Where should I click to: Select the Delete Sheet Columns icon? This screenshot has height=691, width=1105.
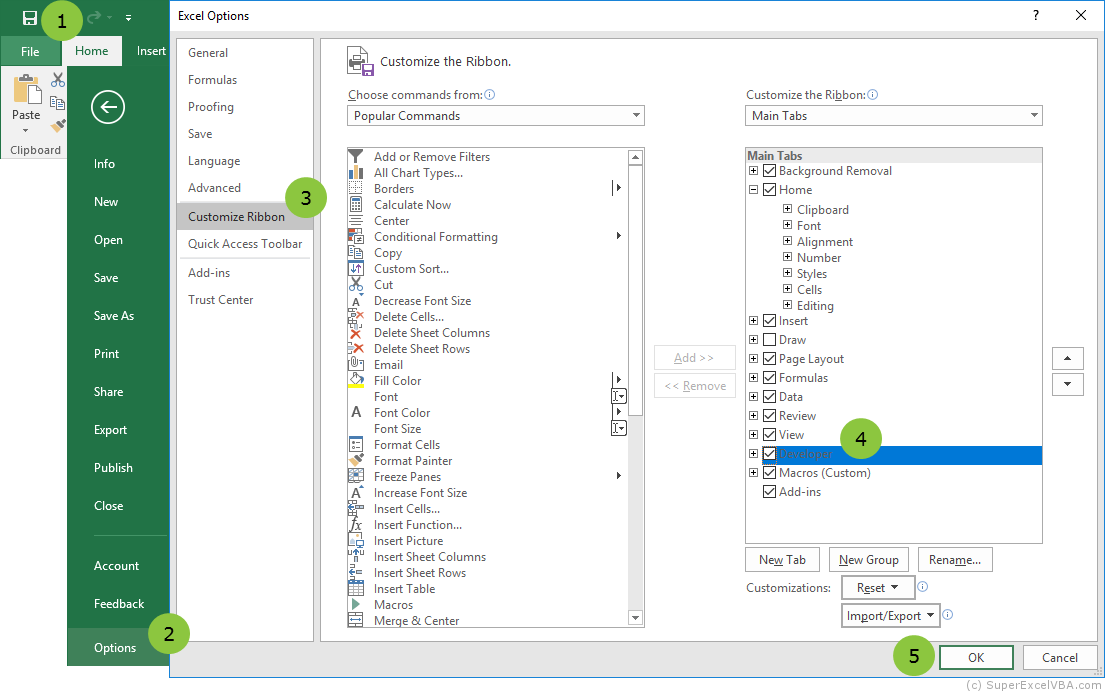[356, 333]
